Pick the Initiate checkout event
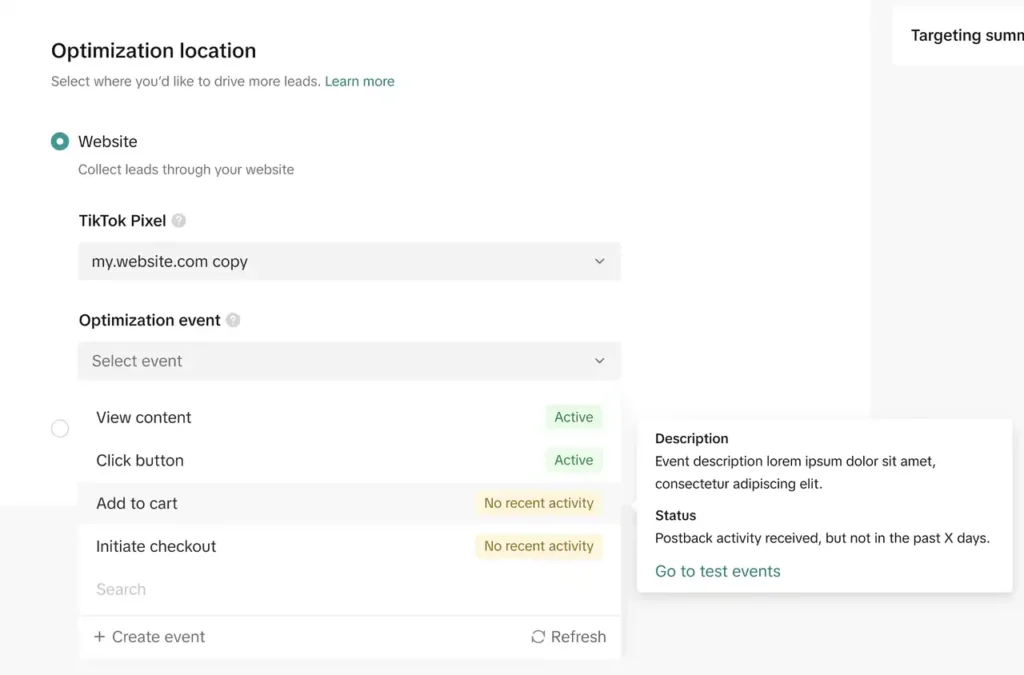 156,547
